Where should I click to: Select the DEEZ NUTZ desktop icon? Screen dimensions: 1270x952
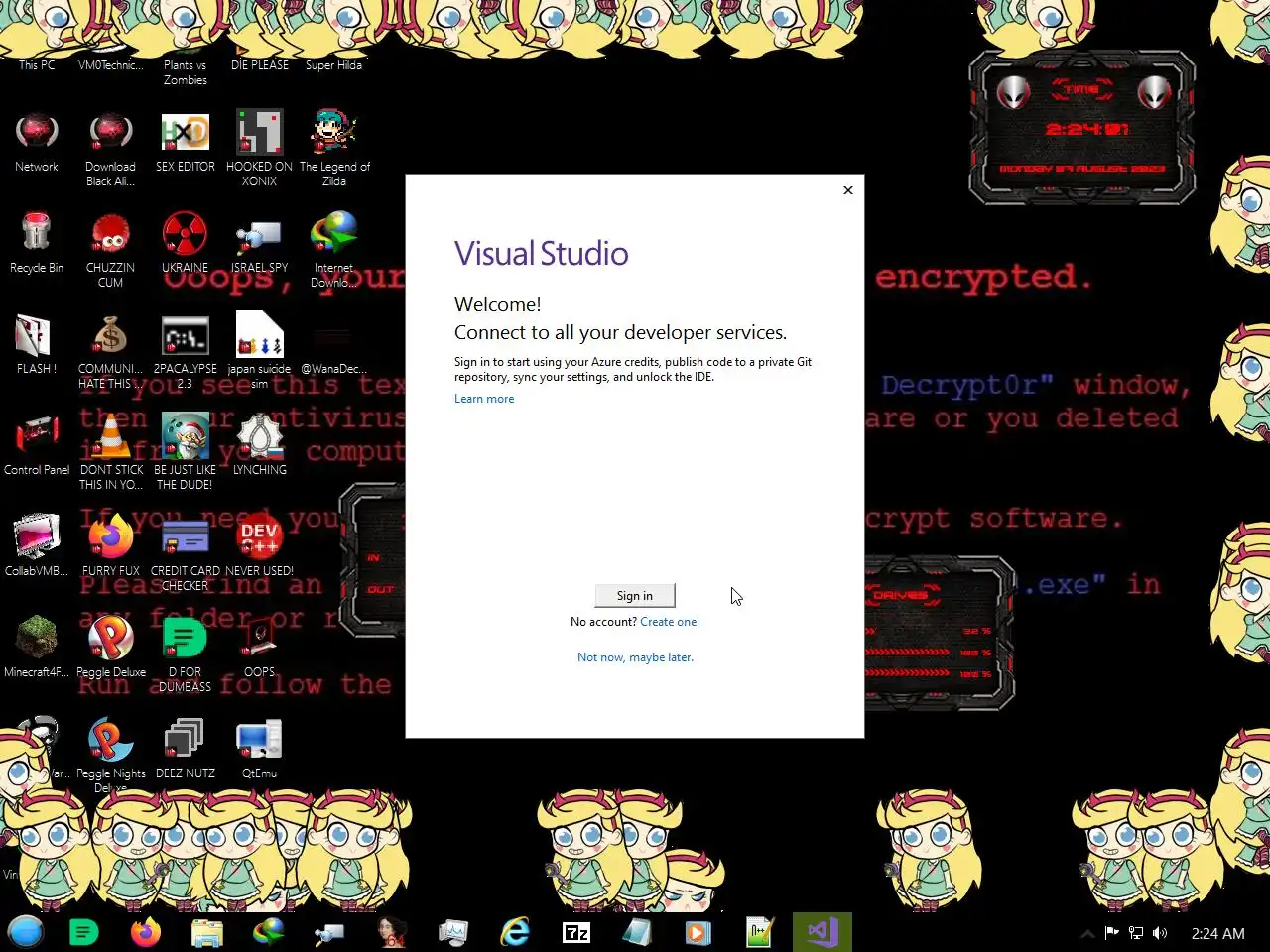click(186, 749)
